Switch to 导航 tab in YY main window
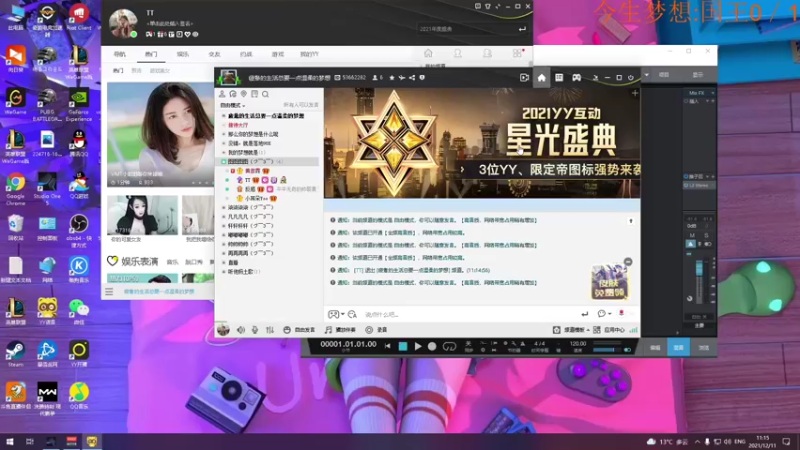This screenshot has height=450, width=800. [x=119, y=54]
